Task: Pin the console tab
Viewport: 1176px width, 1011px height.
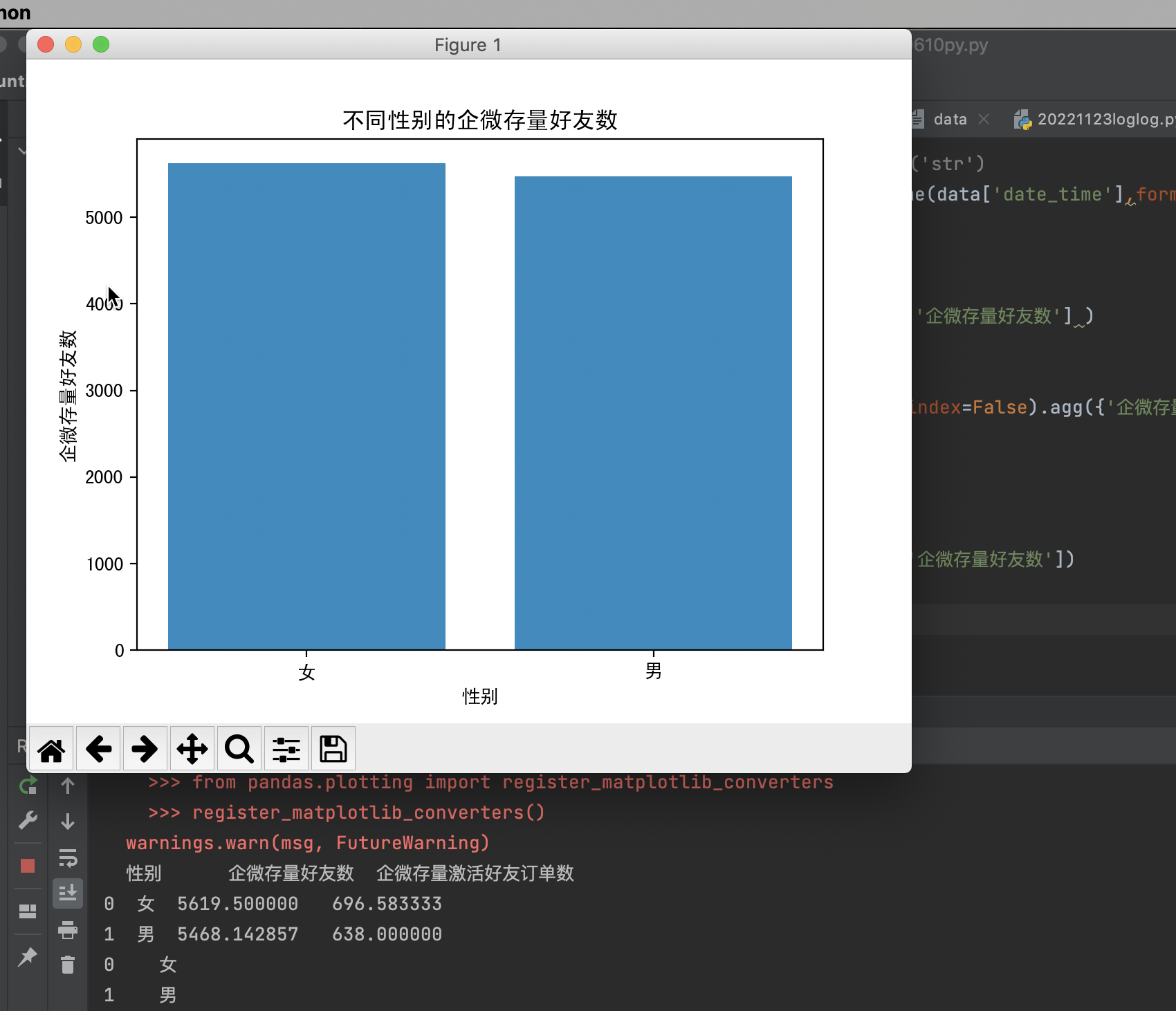Action: 28,956
